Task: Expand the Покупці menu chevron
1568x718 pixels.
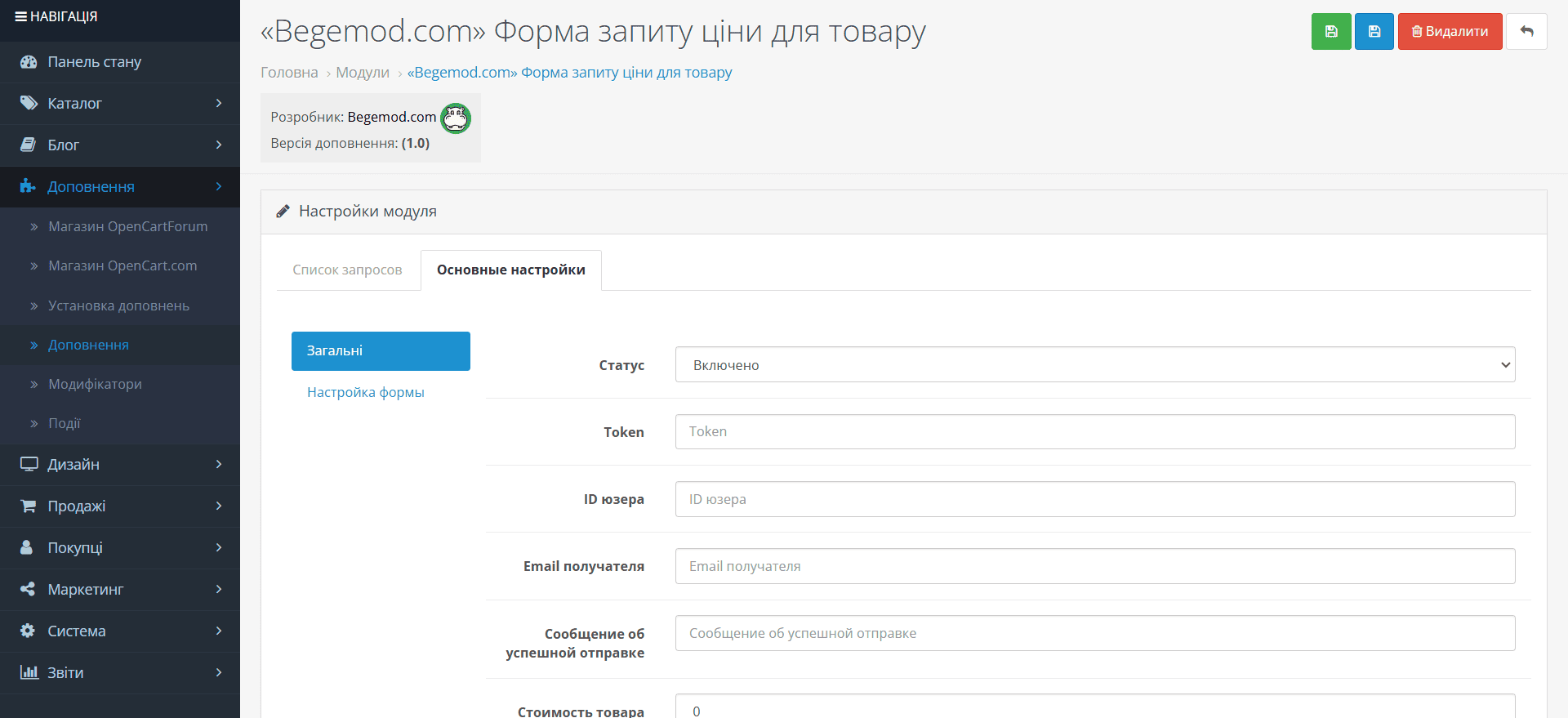Action: tap(219, 548)
